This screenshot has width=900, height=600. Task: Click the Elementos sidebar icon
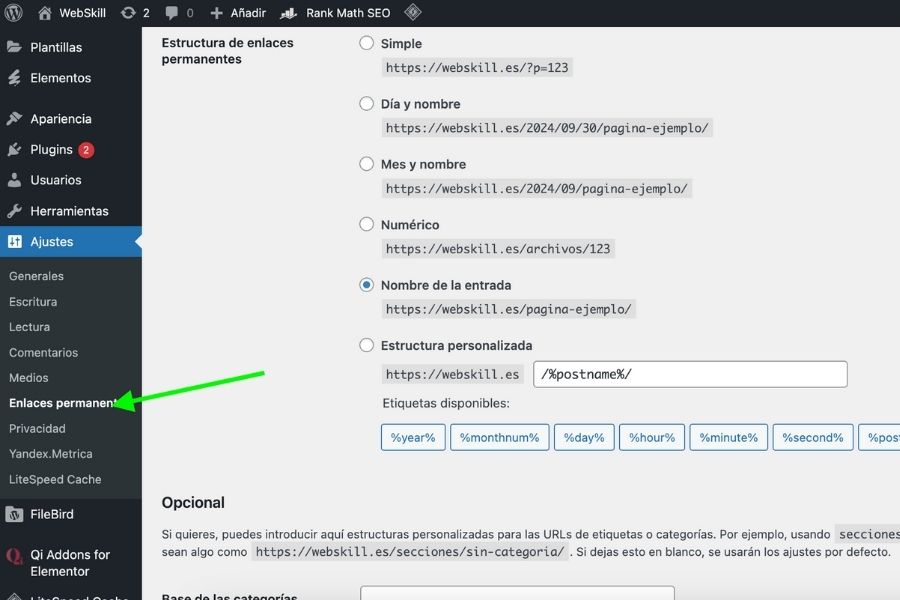coord(14,78)
